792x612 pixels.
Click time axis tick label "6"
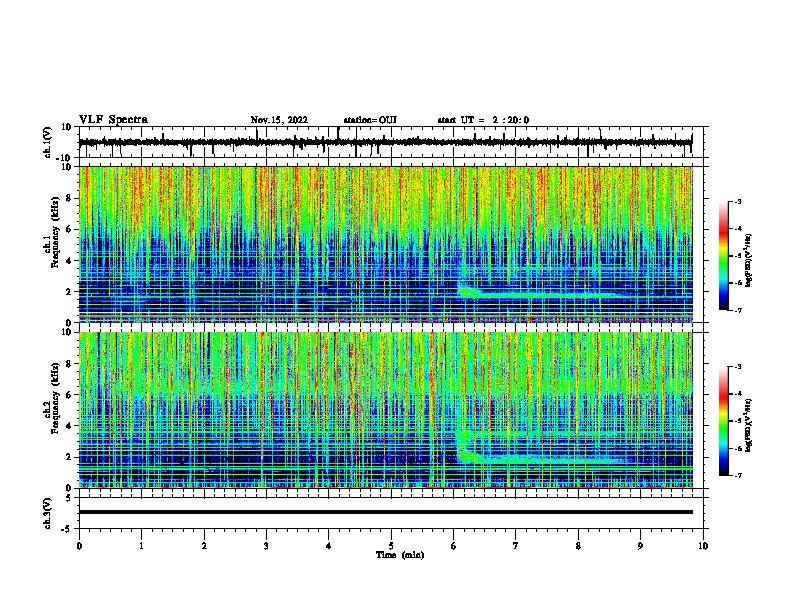coord(453,546)
